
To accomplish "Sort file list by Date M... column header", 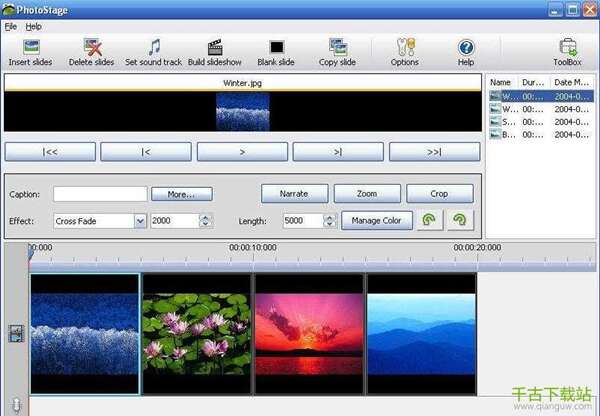I will pyautogui.click(x=572, y=82).
